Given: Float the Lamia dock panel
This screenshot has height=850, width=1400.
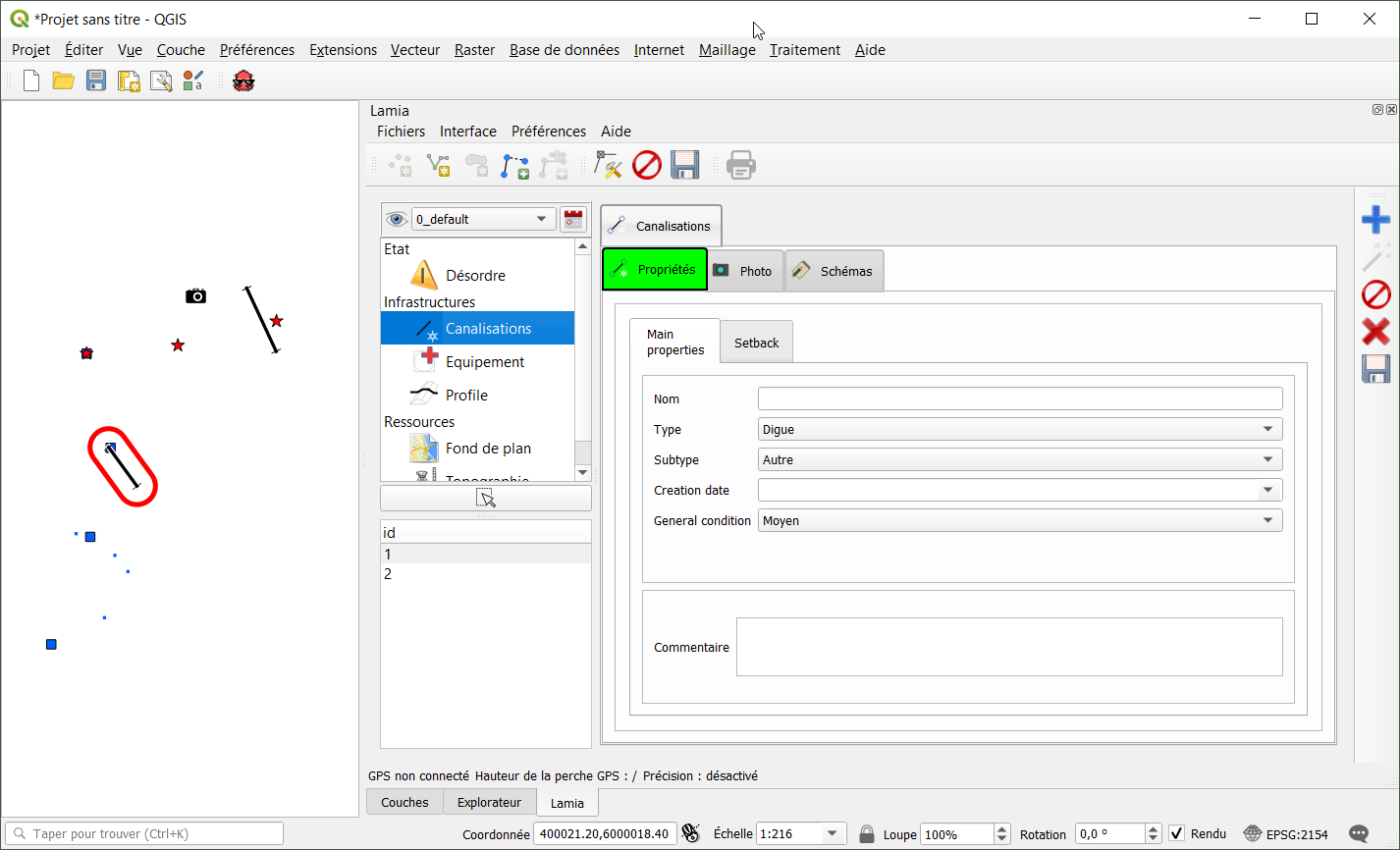Looking at the screenshot, I should pyautogui.click(x=1378, y=110).
